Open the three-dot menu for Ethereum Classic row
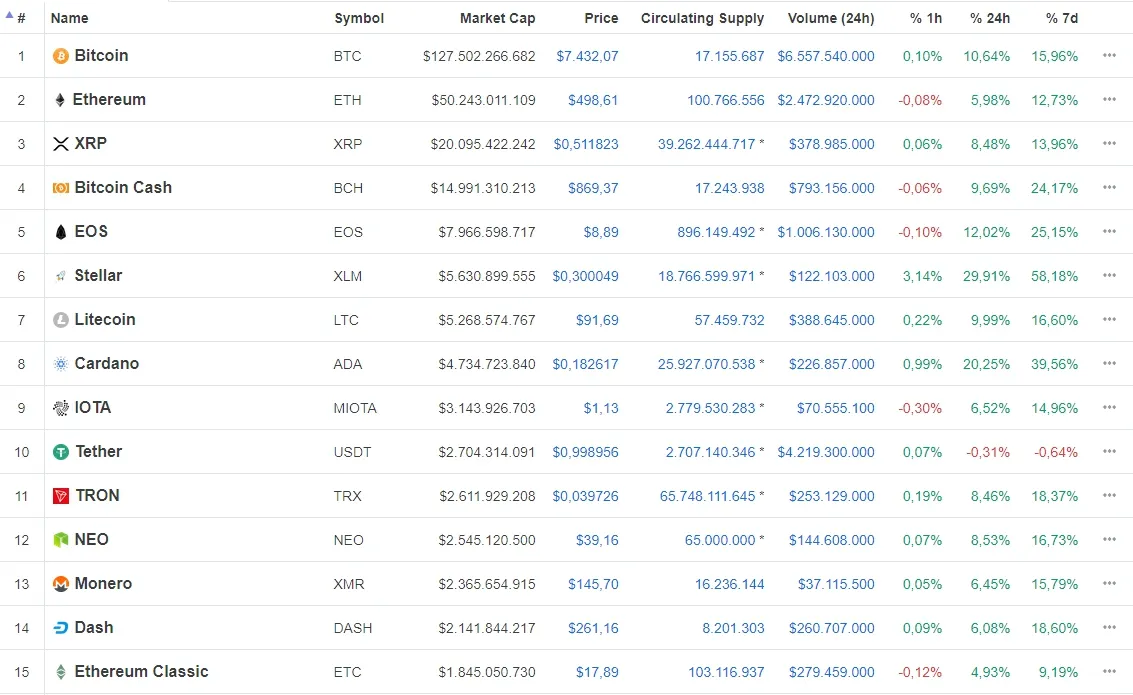 pos(1109,672)
